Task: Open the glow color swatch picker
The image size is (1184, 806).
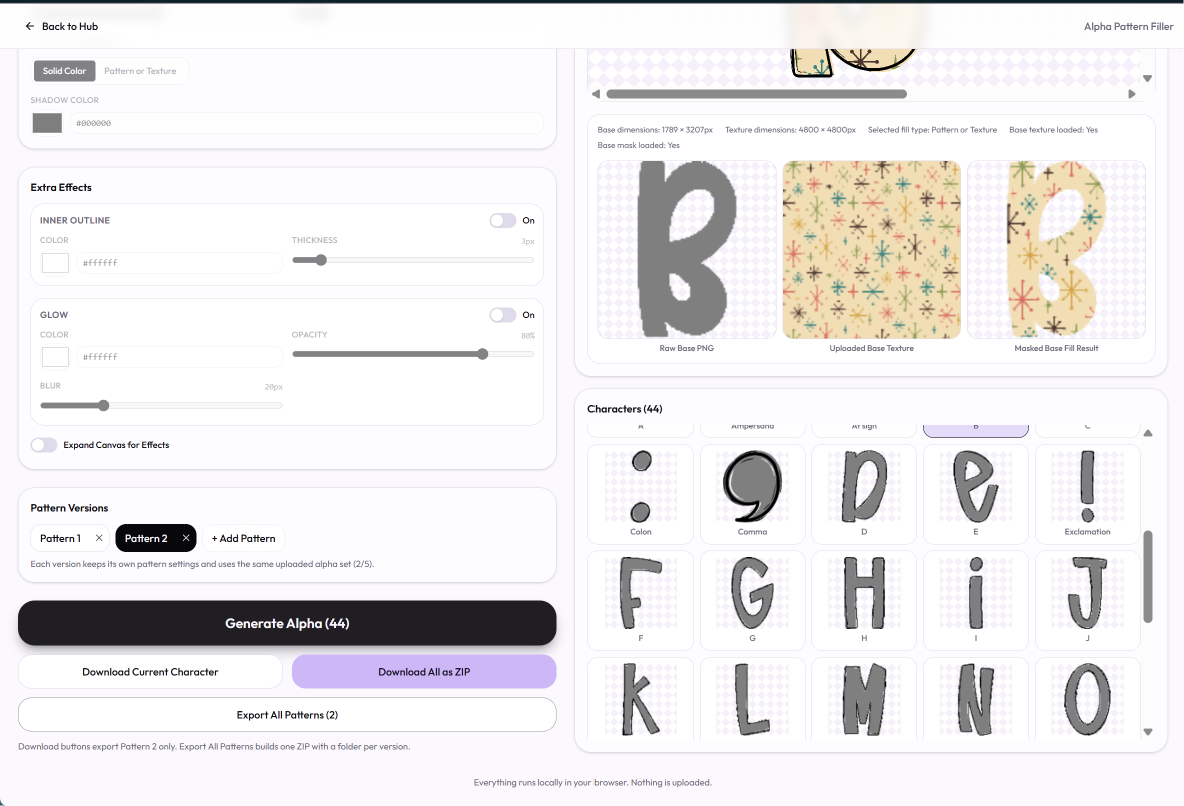Action: [55, 357]
